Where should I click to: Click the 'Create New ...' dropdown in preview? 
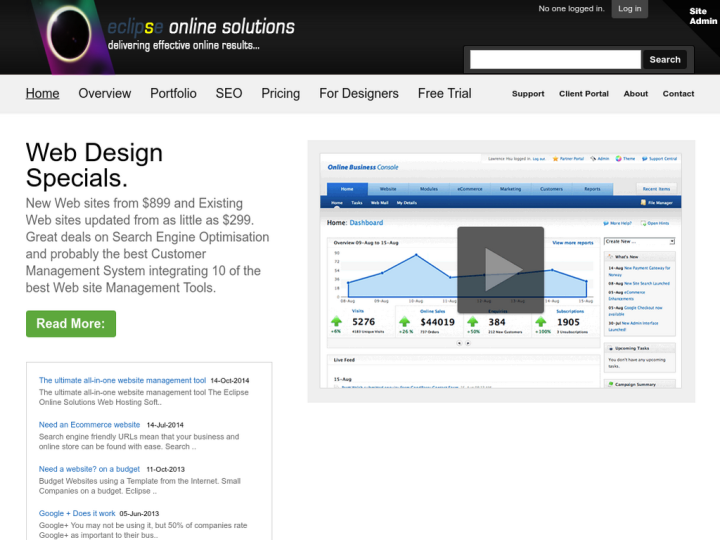tap(639, 242)
